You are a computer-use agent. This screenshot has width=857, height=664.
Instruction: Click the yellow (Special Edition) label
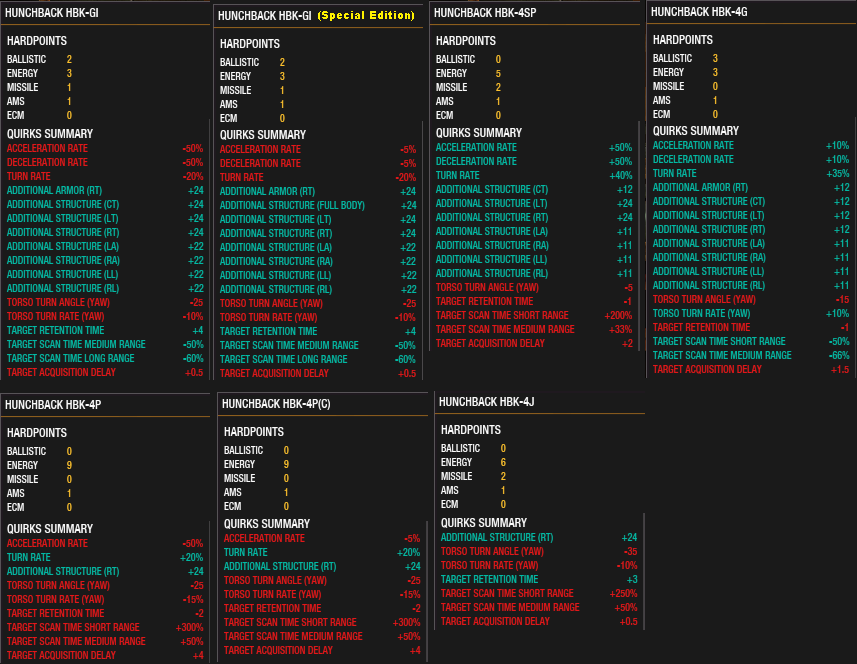click(366, 15)
